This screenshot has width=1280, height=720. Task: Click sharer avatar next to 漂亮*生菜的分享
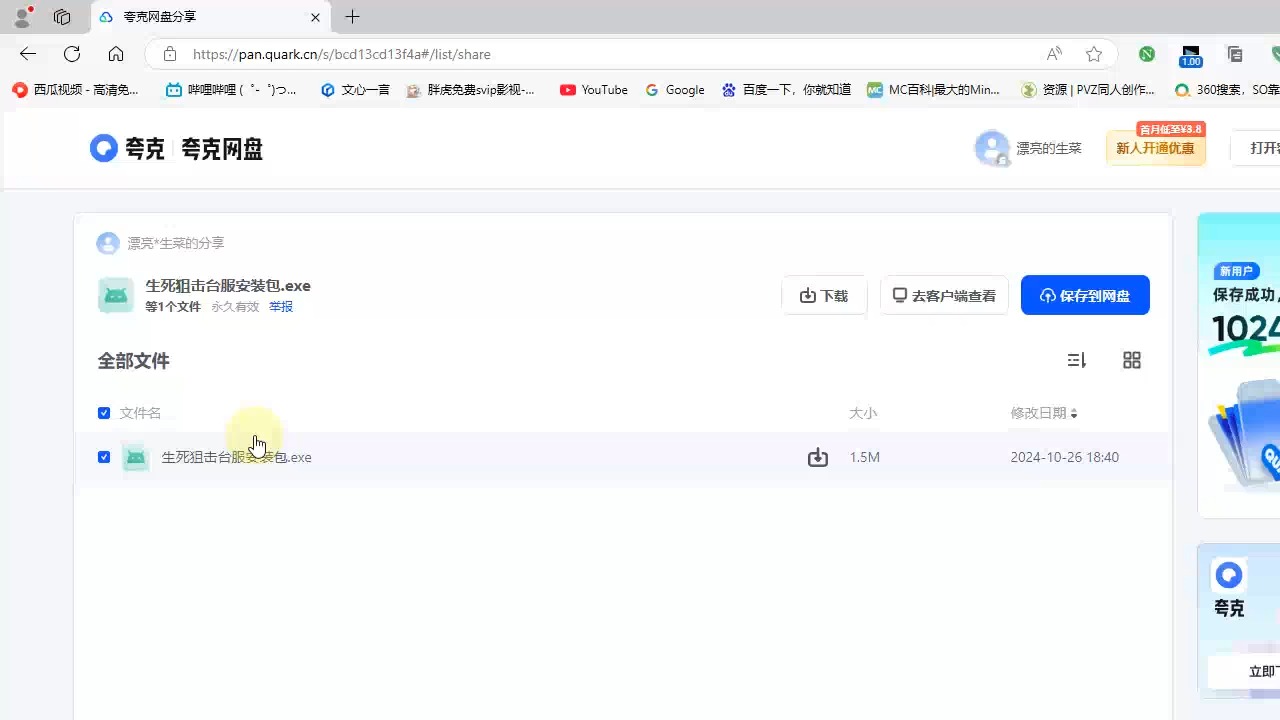point(107,243)
